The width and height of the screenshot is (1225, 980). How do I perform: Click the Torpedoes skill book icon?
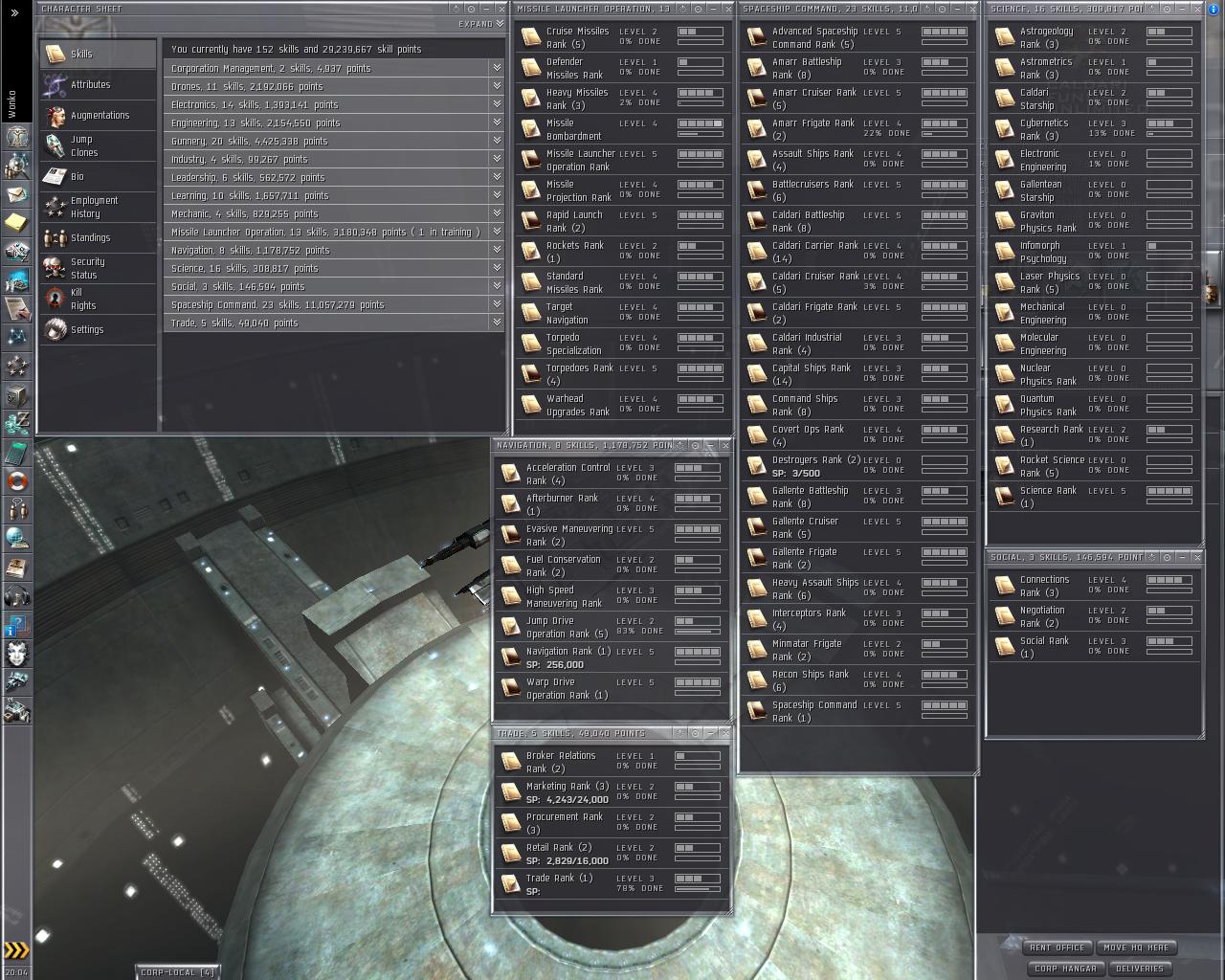click(531, 374)
